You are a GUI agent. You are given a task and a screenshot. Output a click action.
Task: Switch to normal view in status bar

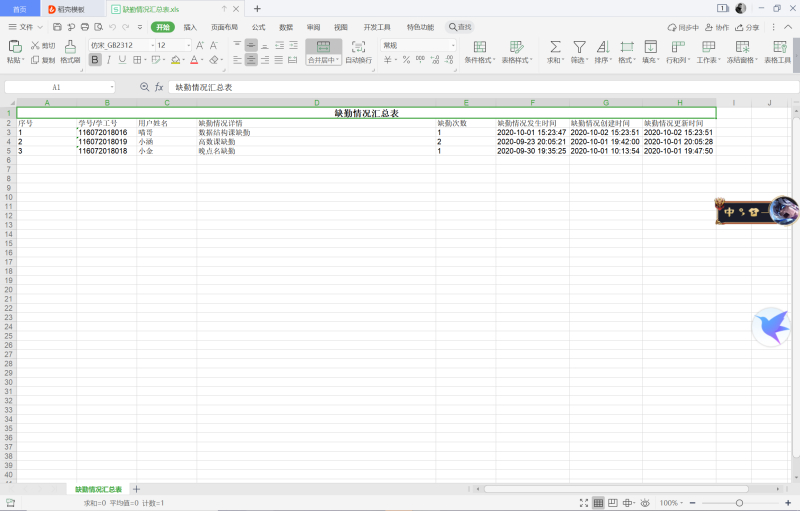tap(598, 503)
